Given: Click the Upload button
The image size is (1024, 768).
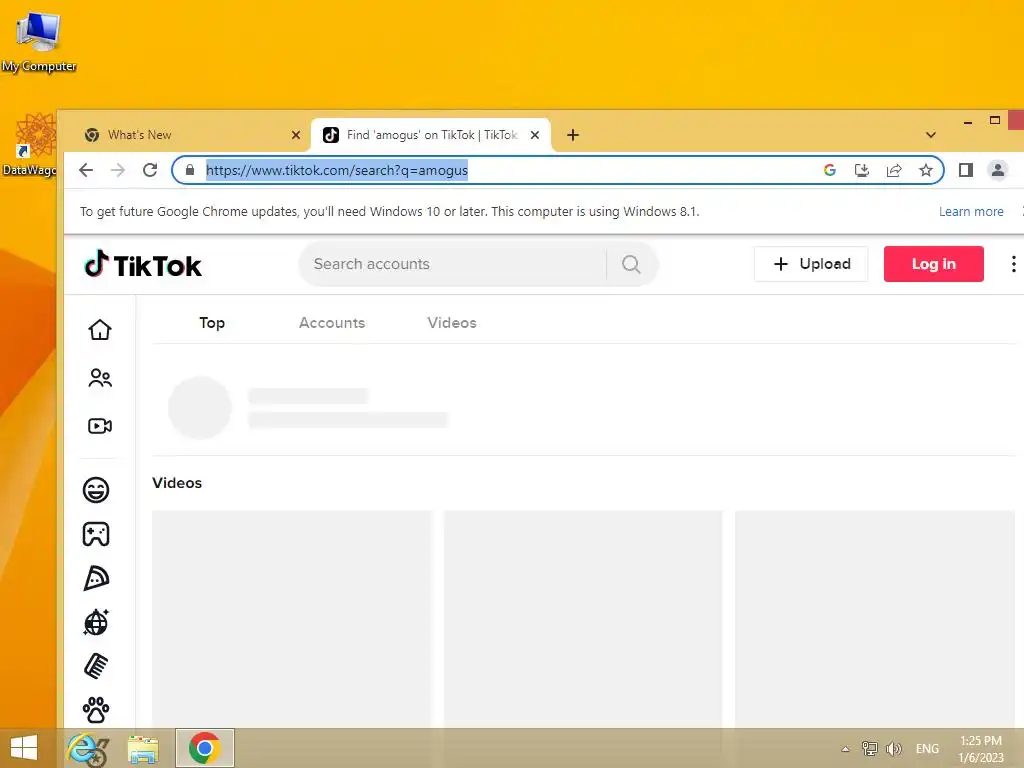Looking at the screenshot, I should tap(811, 264).
